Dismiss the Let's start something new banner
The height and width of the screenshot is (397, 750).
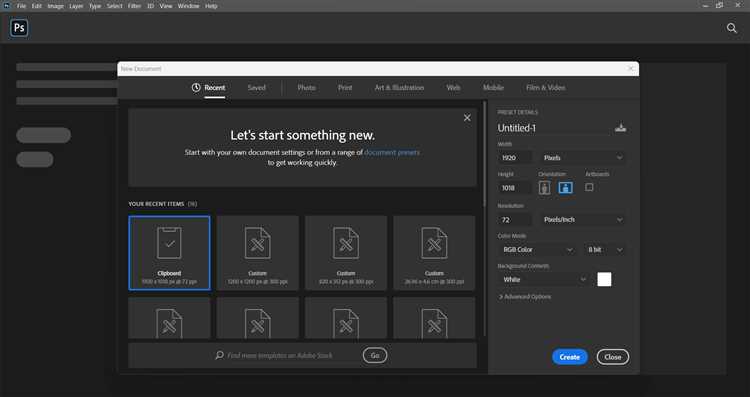click(x=467, y=118)
